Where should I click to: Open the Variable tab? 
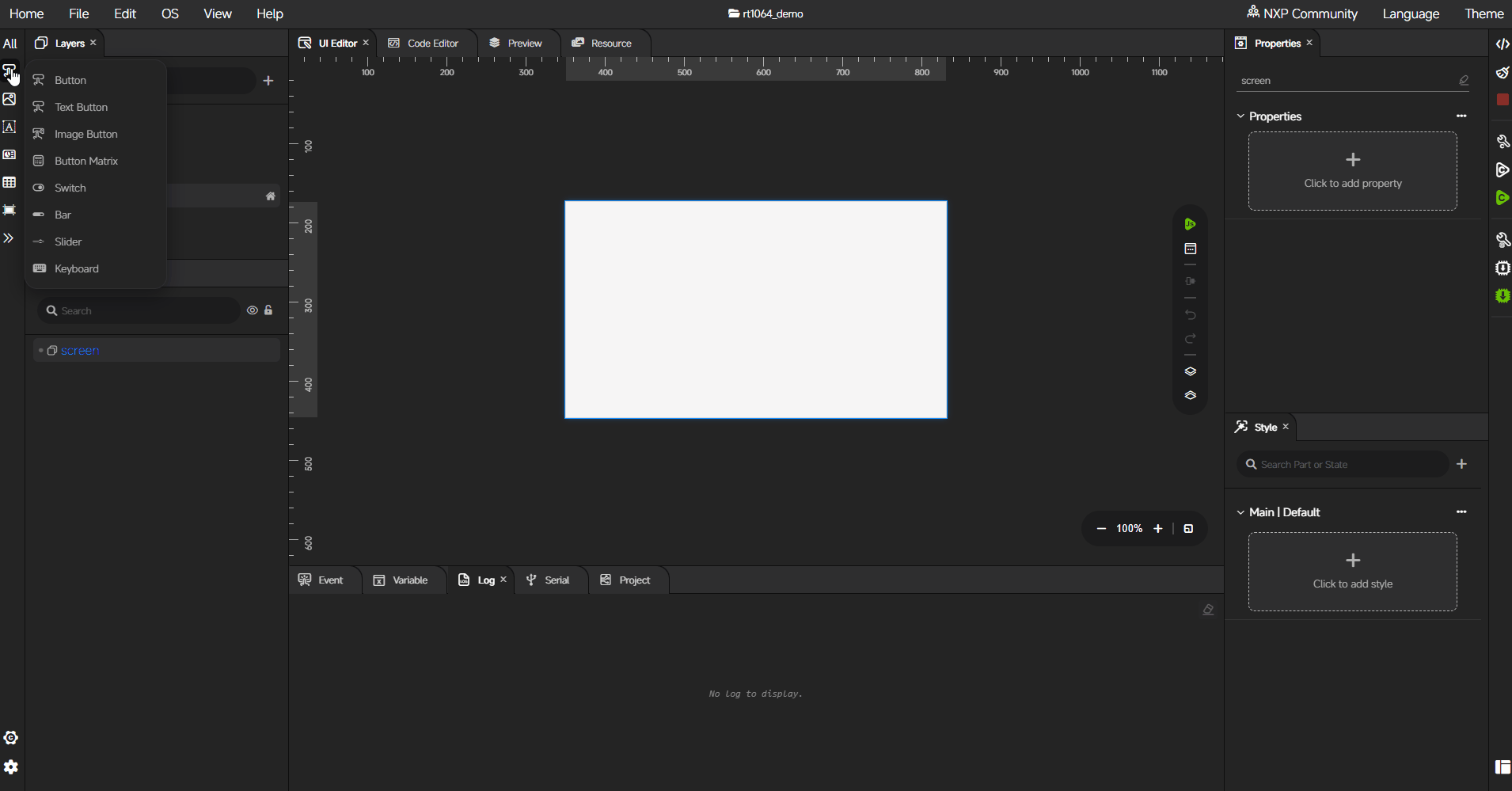(401, 580)
